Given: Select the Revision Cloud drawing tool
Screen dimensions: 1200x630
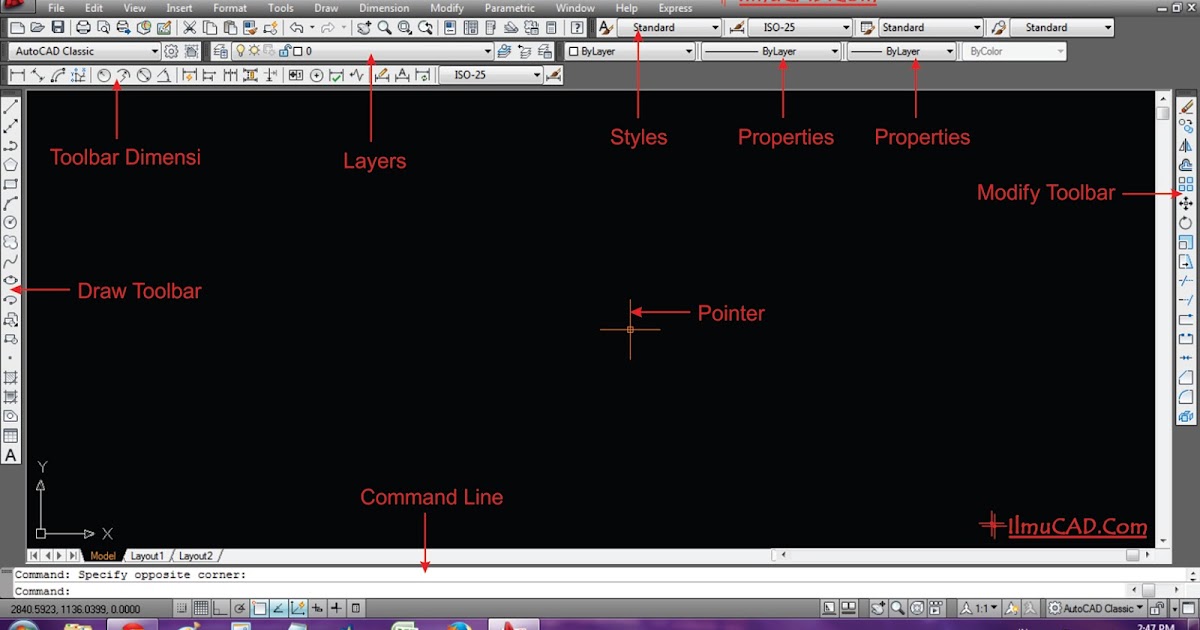Looking at the screenshot, I should click(11, 239).
